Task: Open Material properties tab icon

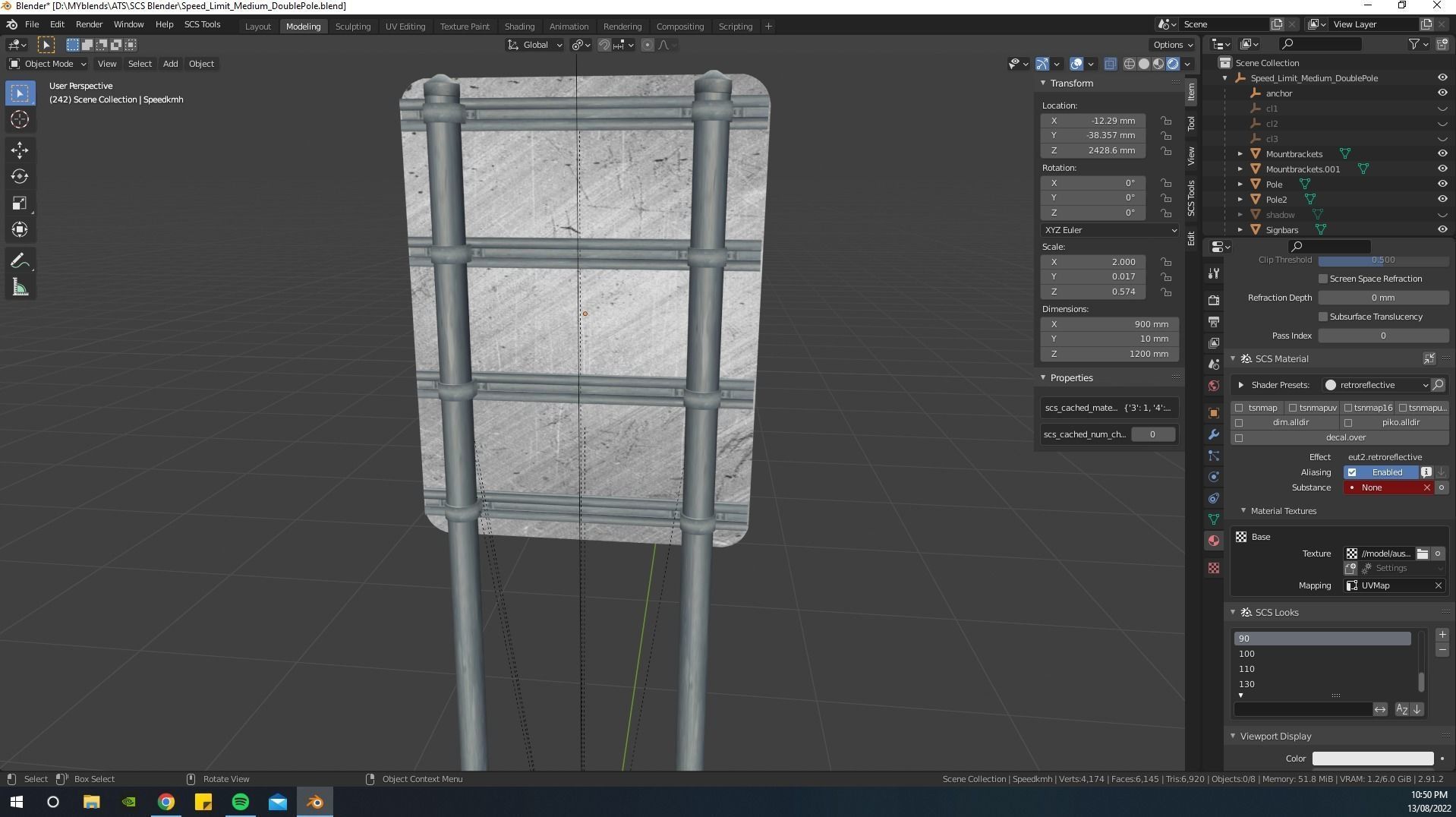Action: coord(1214,541)
